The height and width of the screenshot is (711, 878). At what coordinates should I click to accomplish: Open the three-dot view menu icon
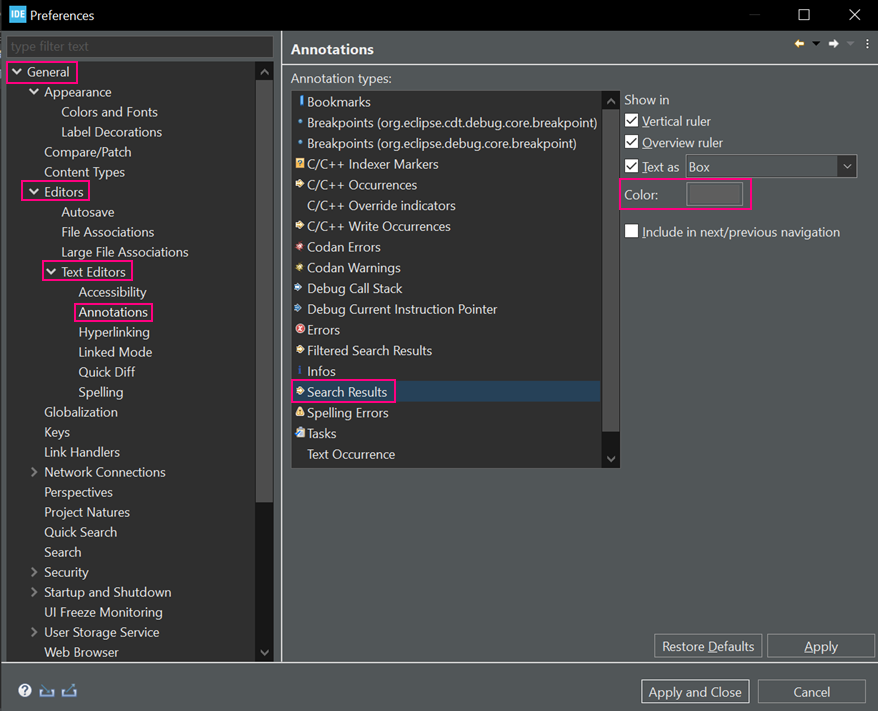[867, 44]
